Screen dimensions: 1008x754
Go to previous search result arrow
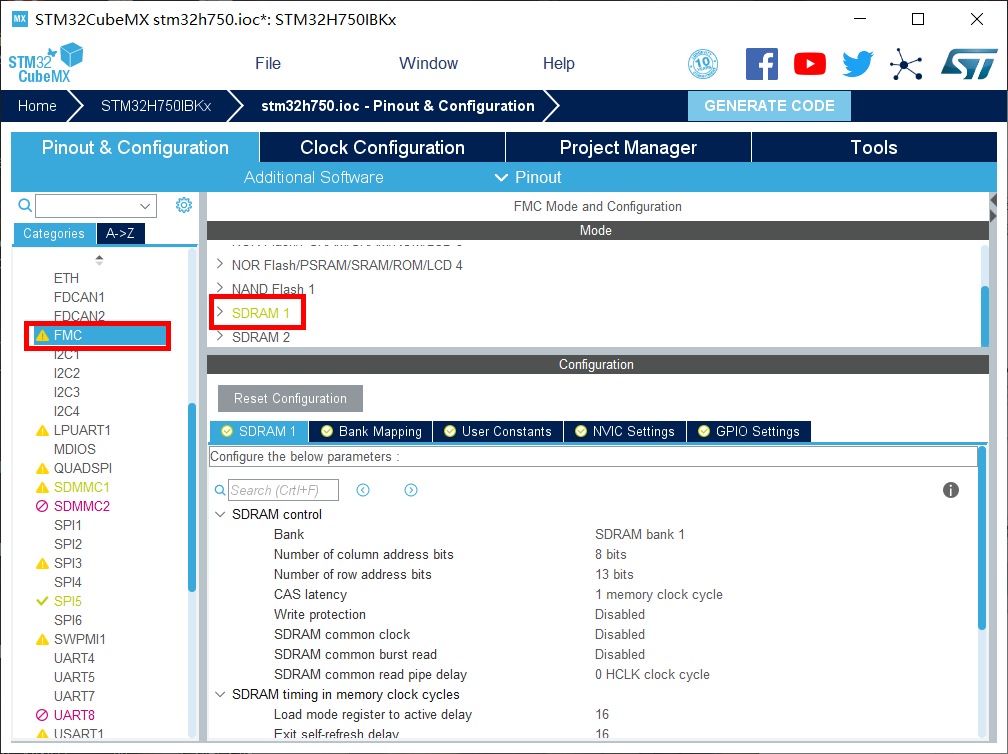coord(363,490)
